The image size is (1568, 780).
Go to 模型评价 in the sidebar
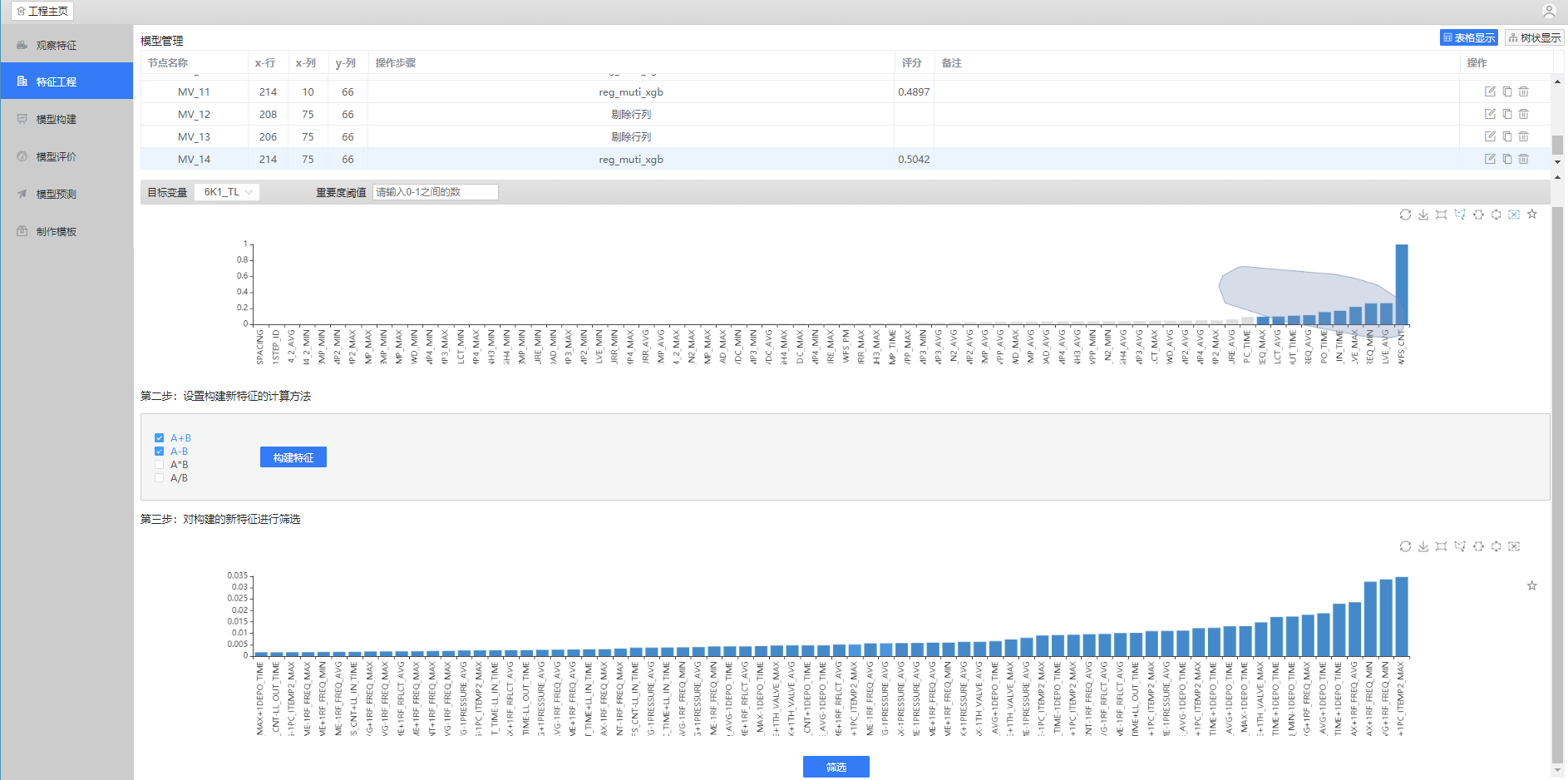56,156
